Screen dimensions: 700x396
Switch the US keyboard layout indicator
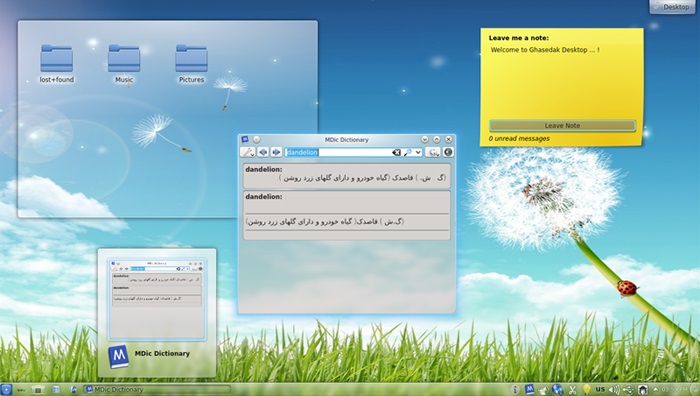[x=600, y=390]
